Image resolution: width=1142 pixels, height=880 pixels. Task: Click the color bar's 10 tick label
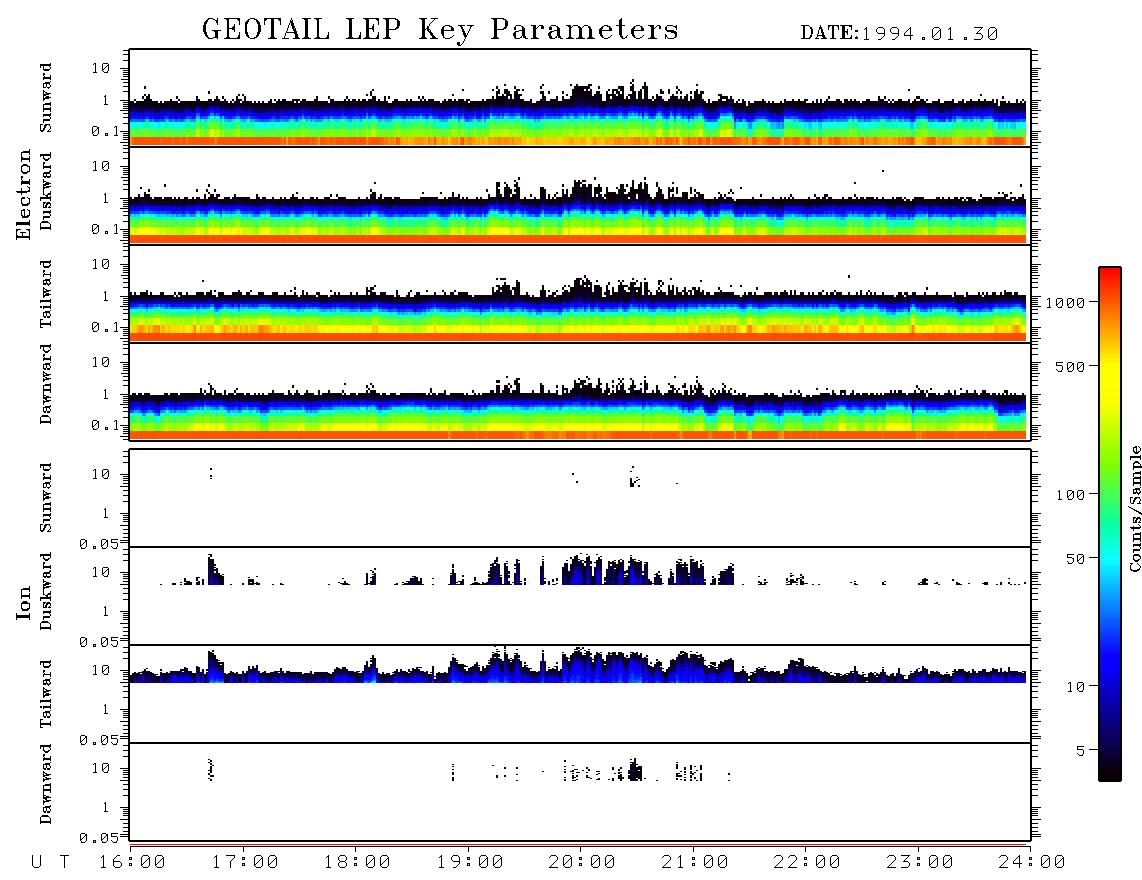click(x=1076, y=687)
